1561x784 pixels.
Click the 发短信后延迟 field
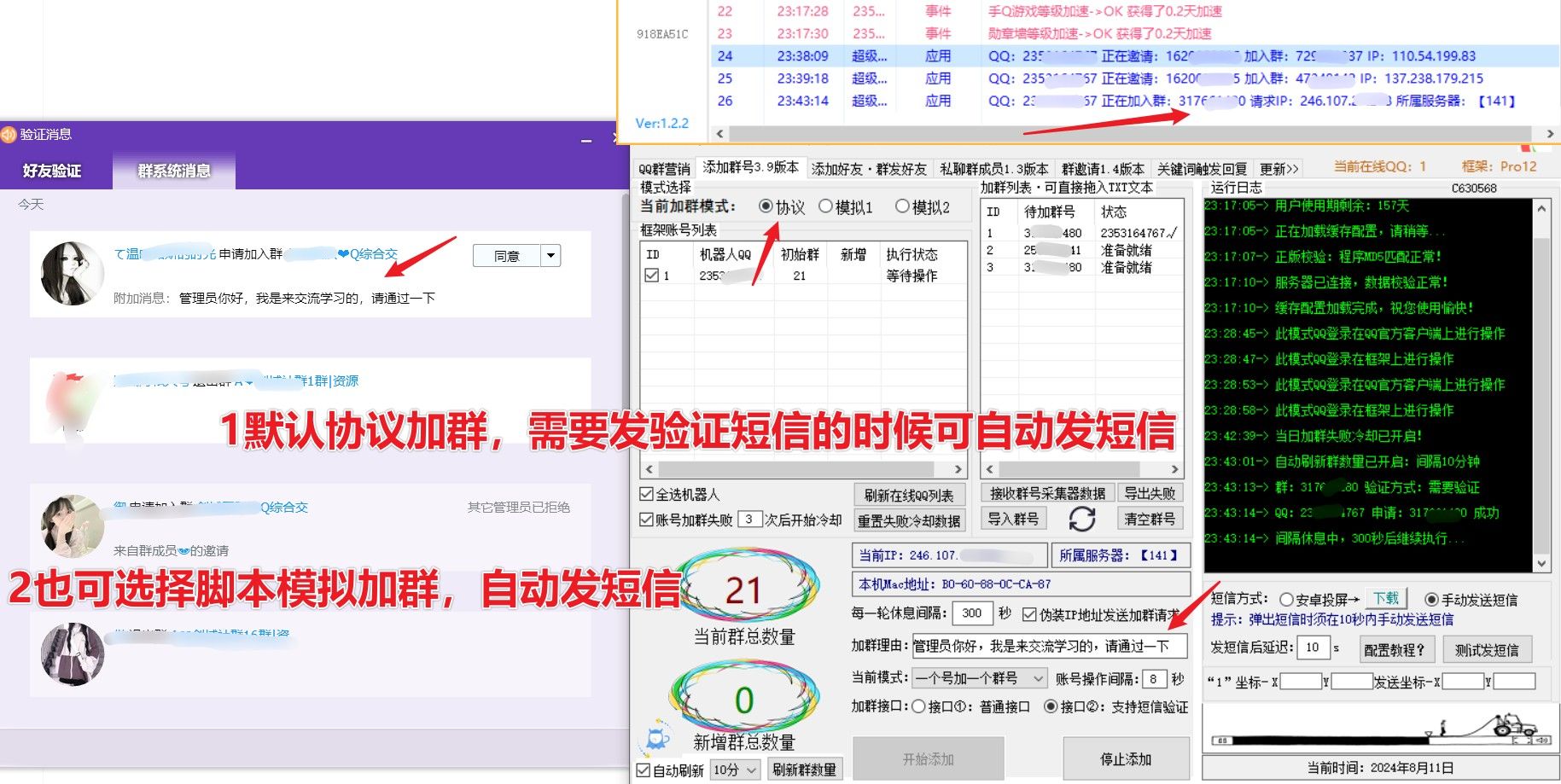(x=1313, y=648)
